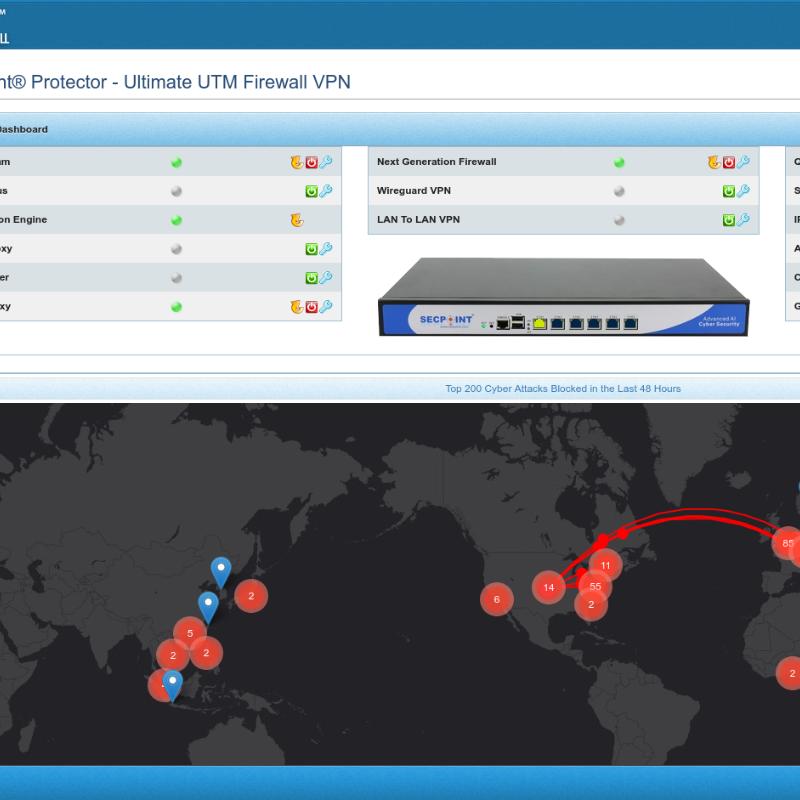
Task: Open wrench settings for active 'xy' row
Action: coord(326,306)
